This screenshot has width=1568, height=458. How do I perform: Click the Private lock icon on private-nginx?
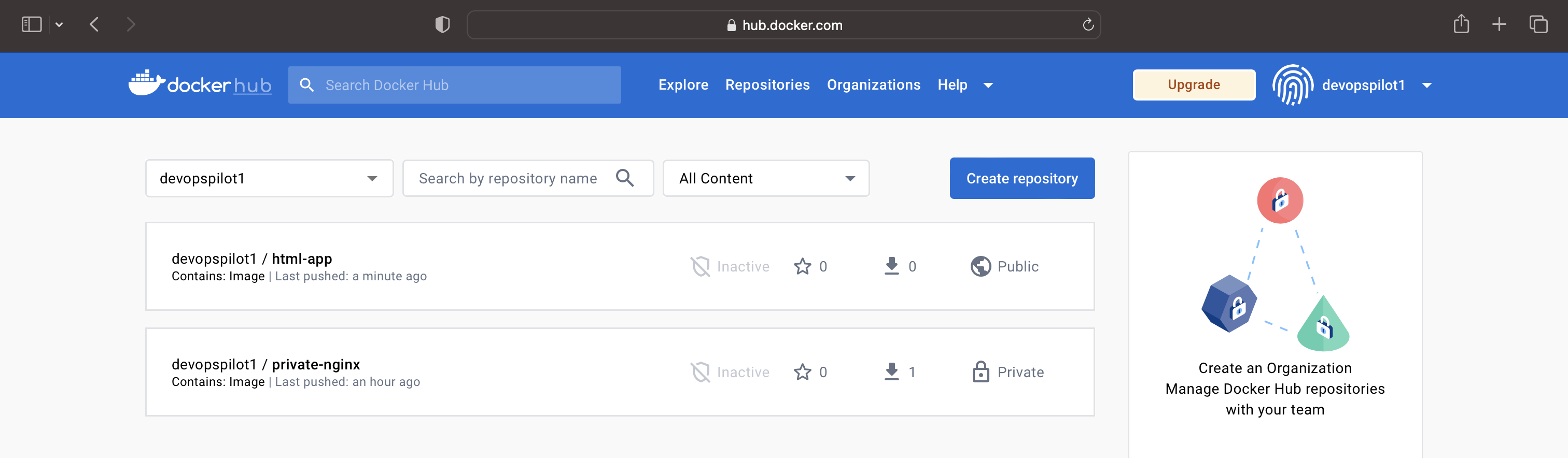coord(980,371)
